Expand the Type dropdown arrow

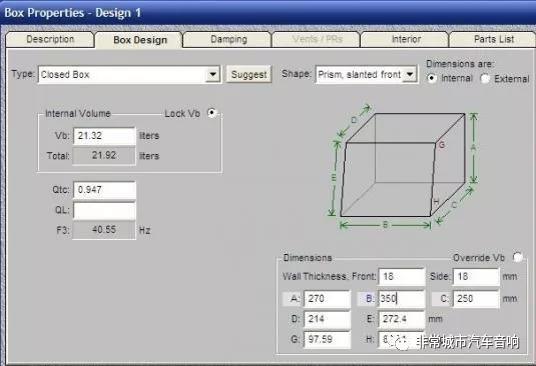[x=212, y=74]
